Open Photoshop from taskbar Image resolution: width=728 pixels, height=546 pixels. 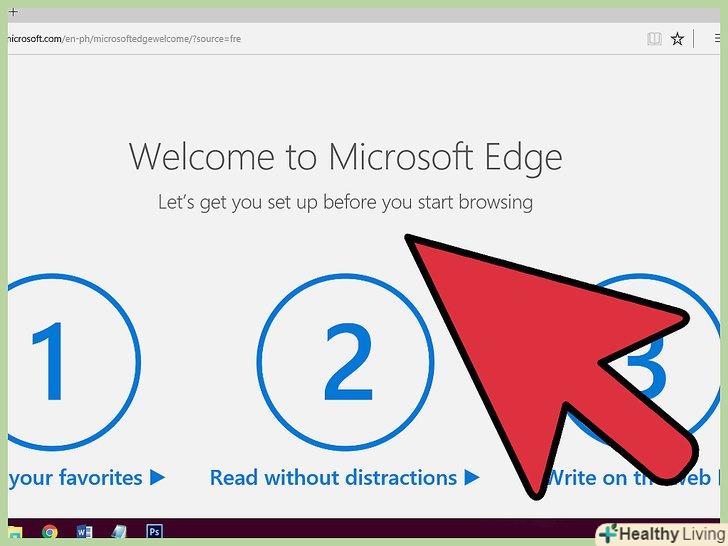pos(154,531)
